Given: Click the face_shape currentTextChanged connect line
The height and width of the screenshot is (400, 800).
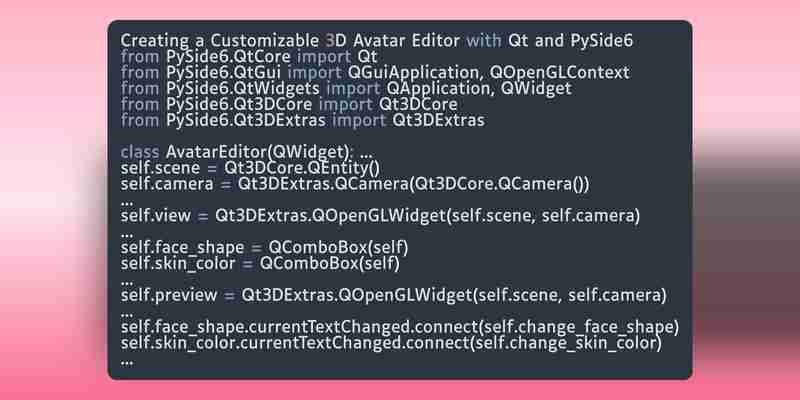Looking at the screenshot, I should pyautogui.click(x=399, y=328).
